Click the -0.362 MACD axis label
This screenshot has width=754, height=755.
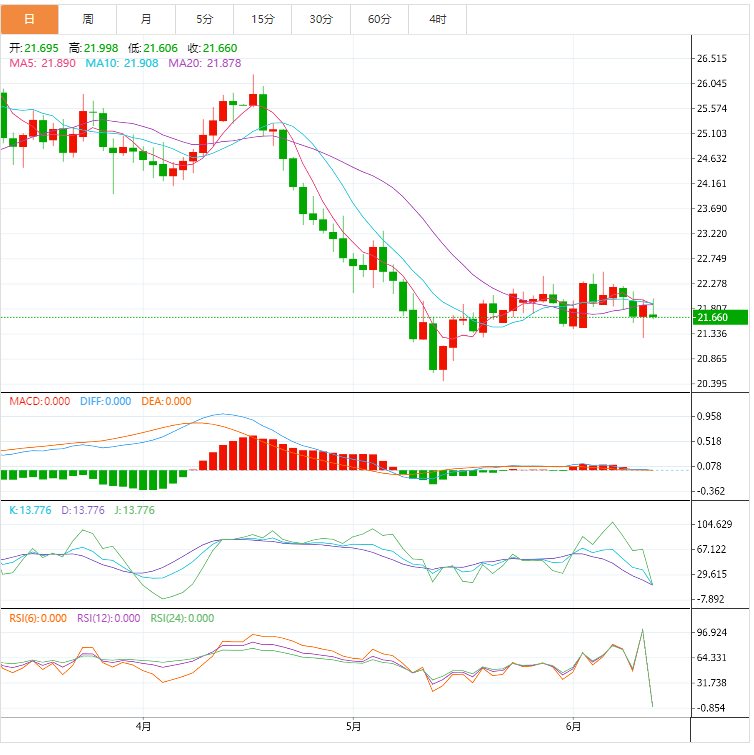[711, 491]
